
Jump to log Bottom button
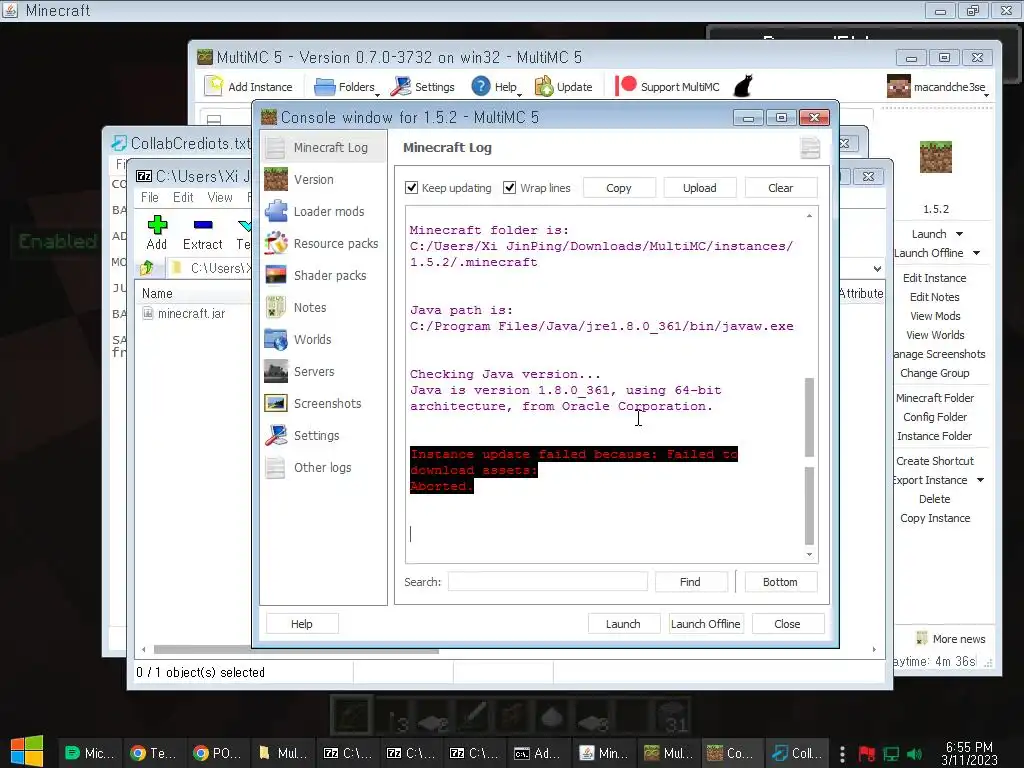[x=780, y=582]
